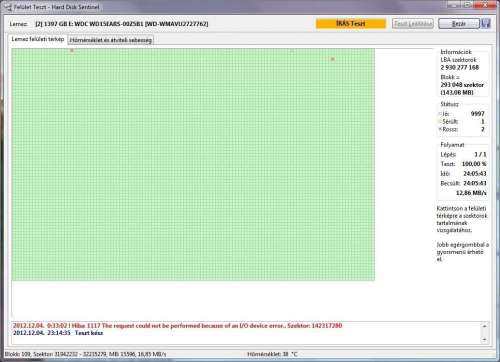Switch to the "Hőmérséklet és átviteli sebesség" tab
This screenshot has width=500, height=362.
pyautogui.click(x=111, y=40)
